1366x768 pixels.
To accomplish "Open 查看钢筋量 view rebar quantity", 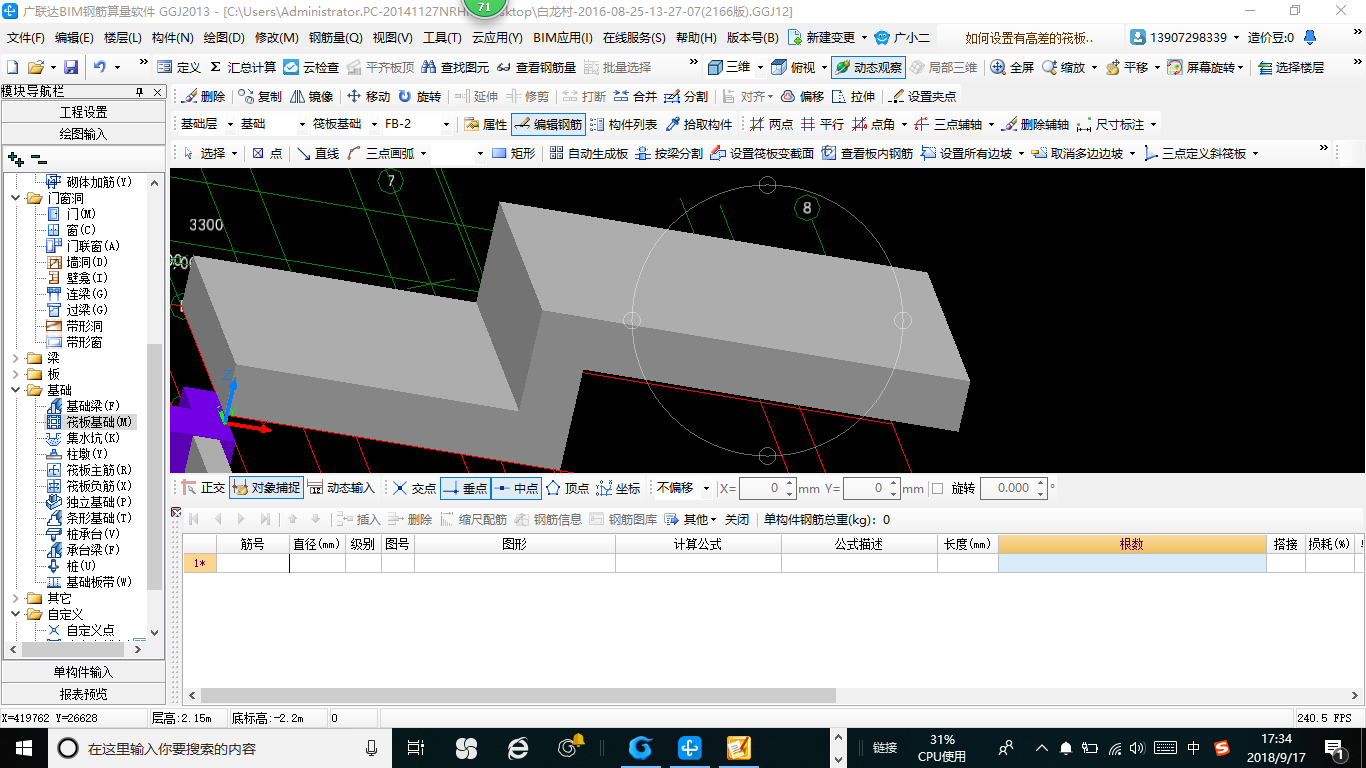I will [x=536, y=67].
